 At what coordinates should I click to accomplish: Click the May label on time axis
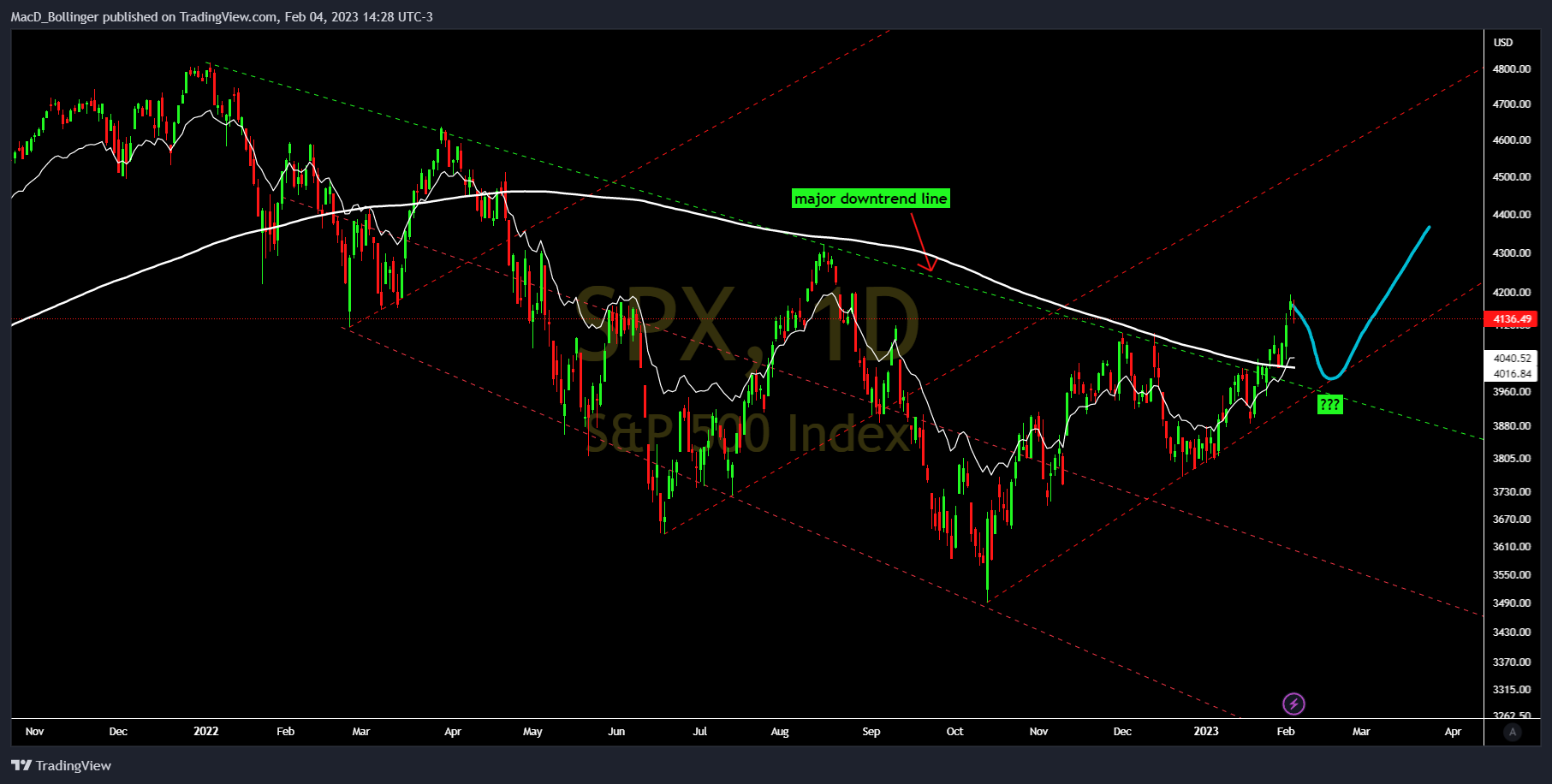click(x=532, y=731)
